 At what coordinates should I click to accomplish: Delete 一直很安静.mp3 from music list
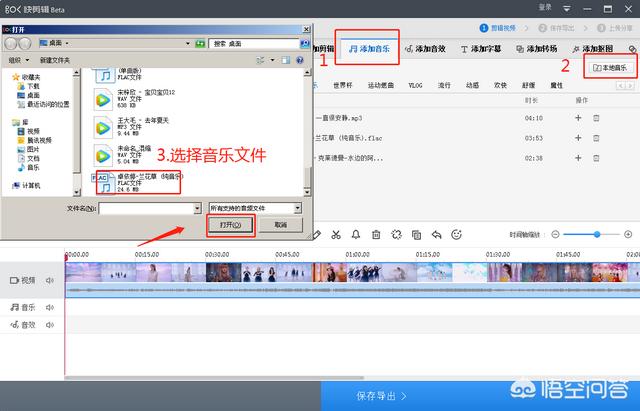tap(596, 118)
